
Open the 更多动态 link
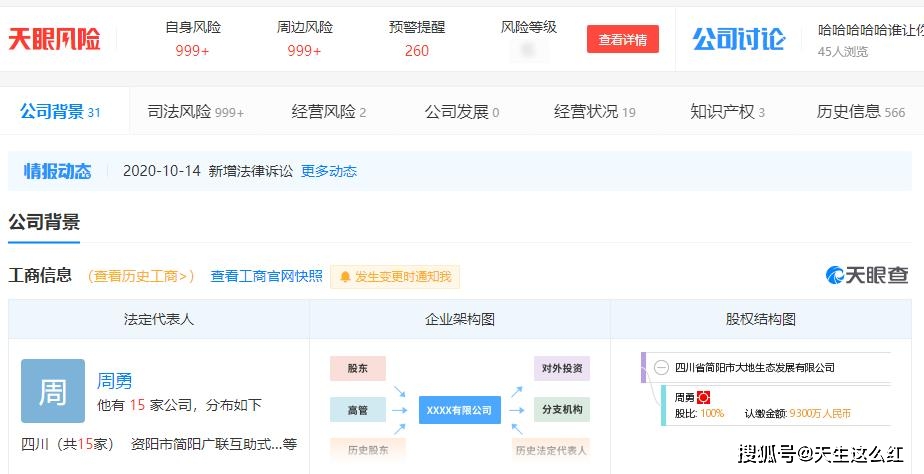click(x=329, y=171)
